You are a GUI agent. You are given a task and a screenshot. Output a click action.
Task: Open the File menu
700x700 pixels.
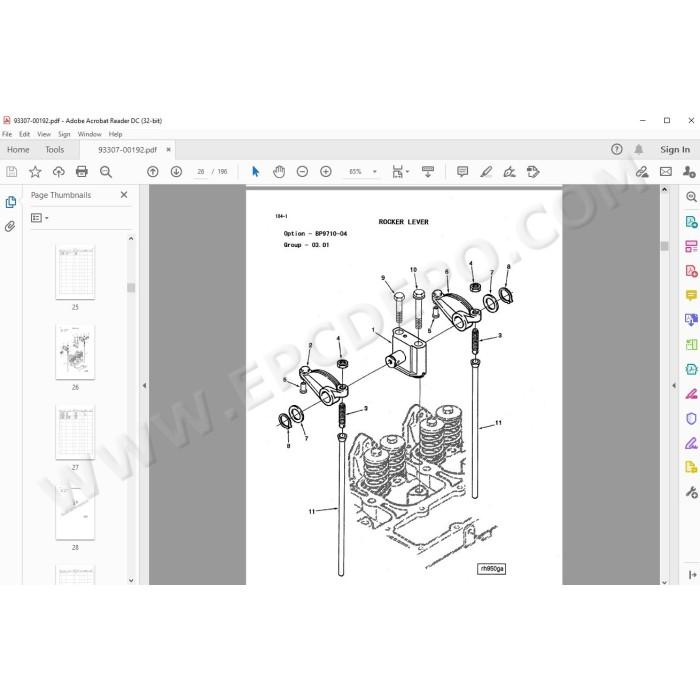tap(7, 134)
